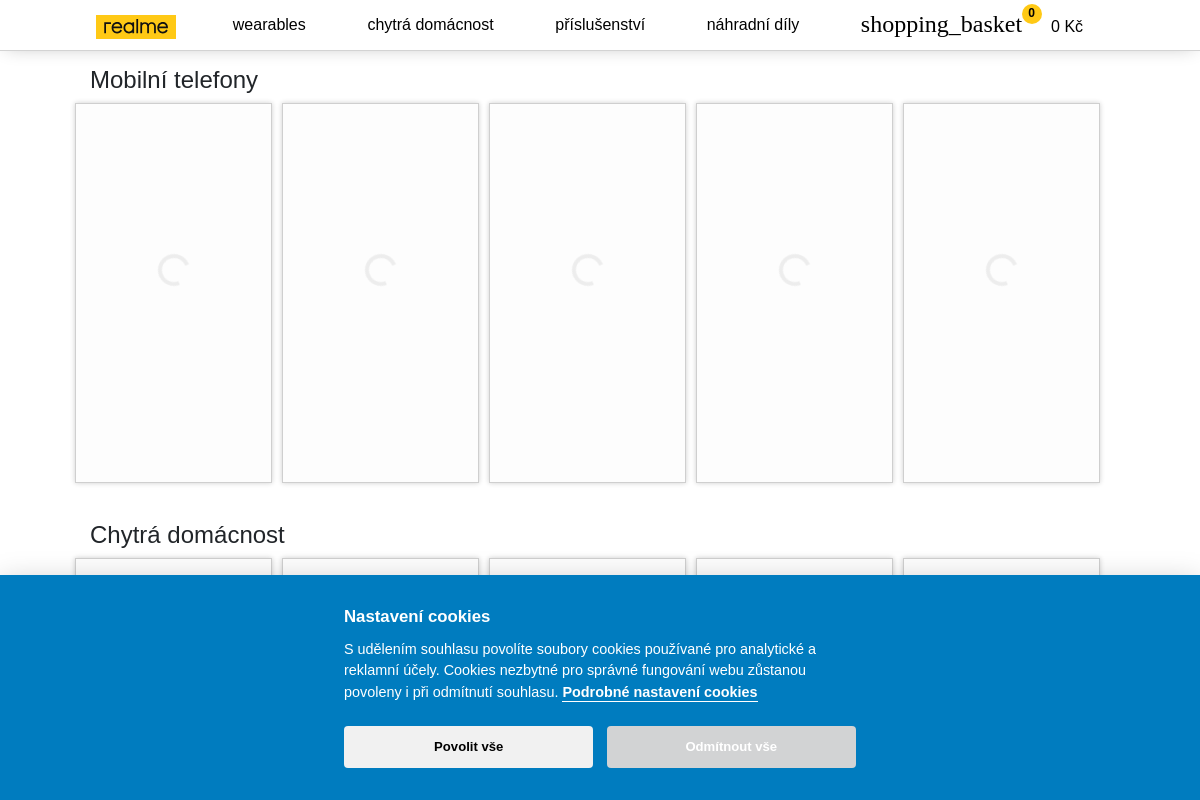Select first Mobilní telefony product card
Screen dimensions: 1200x800
point(173,293)
